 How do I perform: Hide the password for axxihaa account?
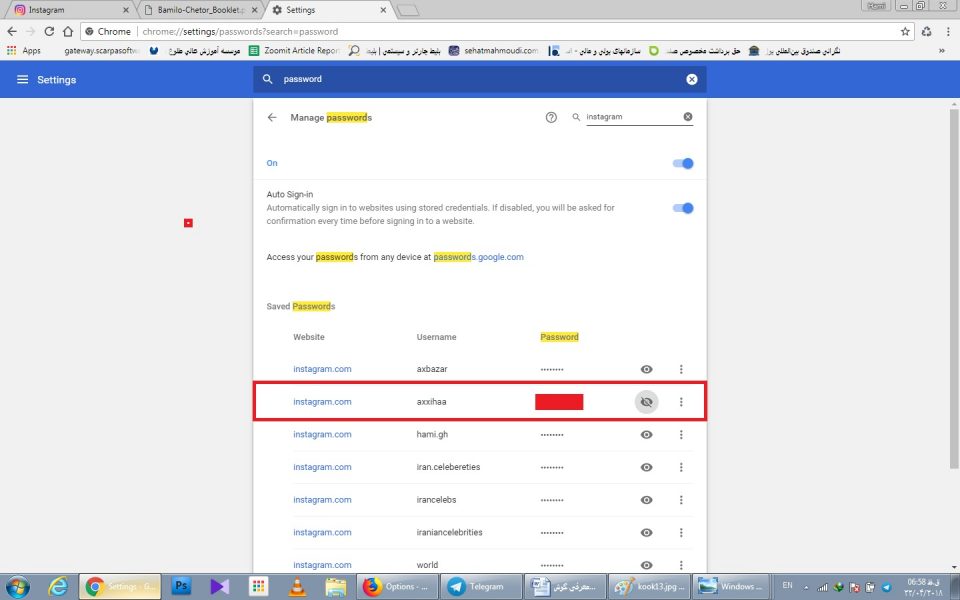(x=646, y=402)
